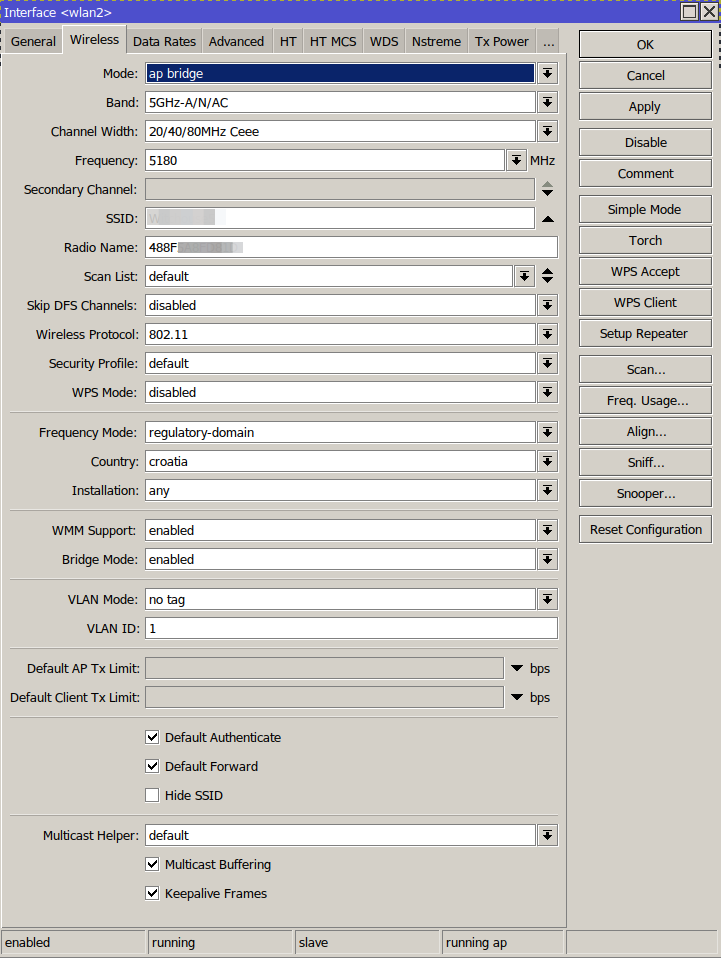Open the Skip DFS Channels dropdown
This screenshot has width=721, height=958.
[x=547, y=305]
